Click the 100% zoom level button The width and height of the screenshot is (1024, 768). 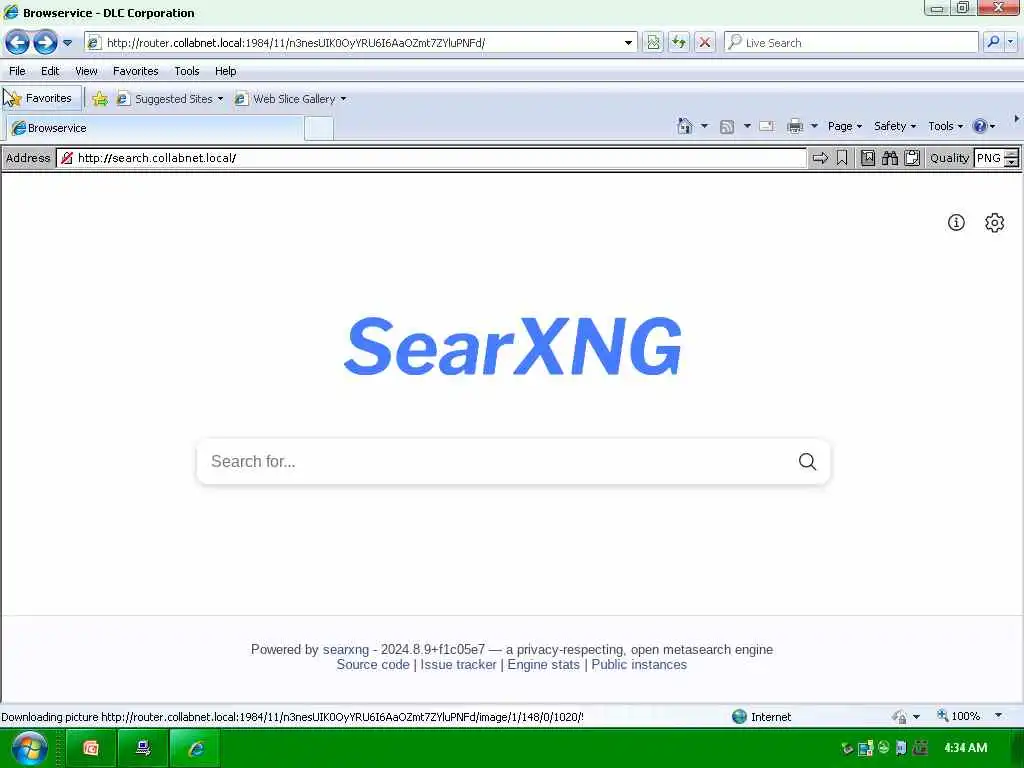[959, 716]
